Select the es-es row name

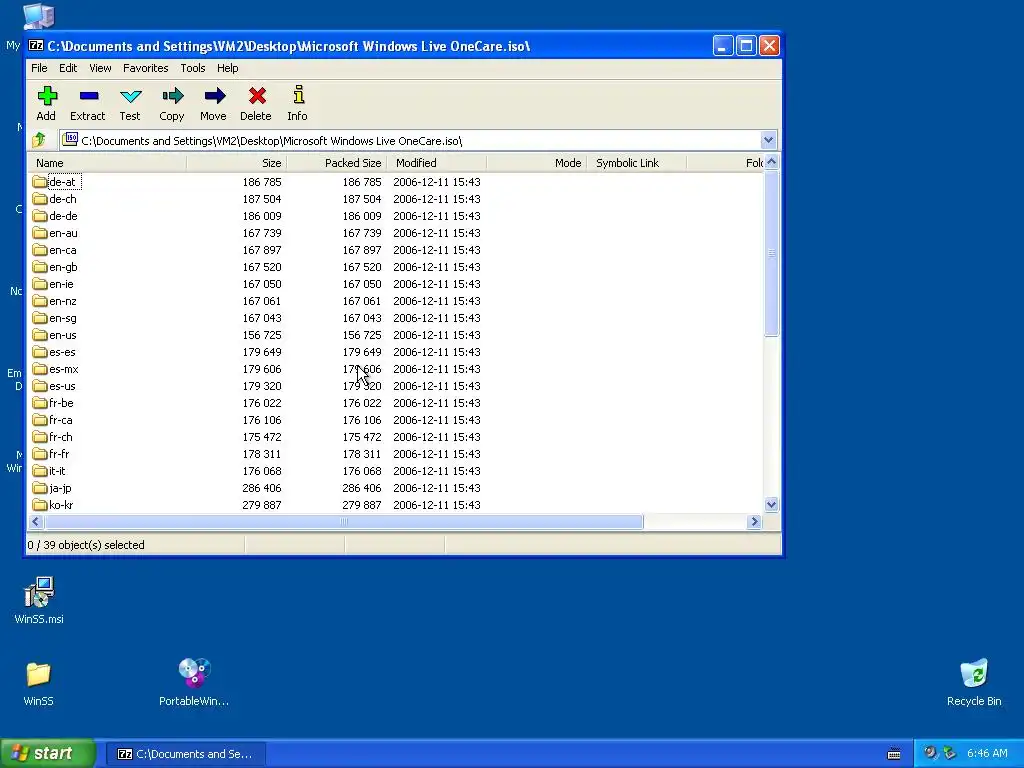point(62,352)
